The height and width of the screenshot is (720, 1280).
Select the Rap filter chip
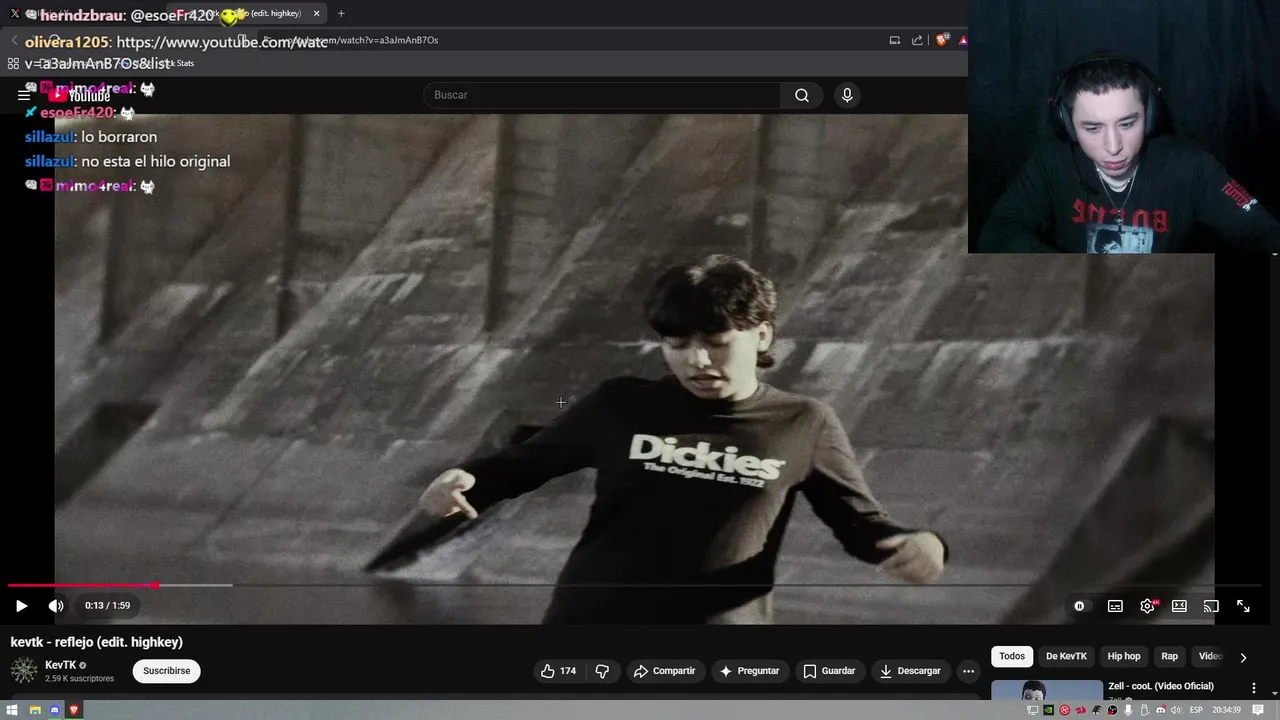[x=1169, y=656]
